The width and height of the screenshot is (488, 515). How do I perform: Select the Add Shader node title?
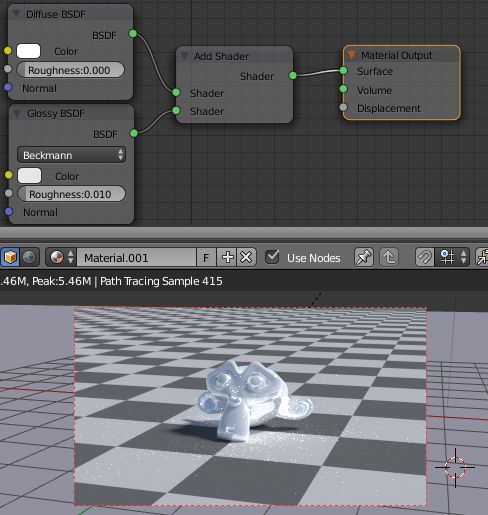click(221, 56)
